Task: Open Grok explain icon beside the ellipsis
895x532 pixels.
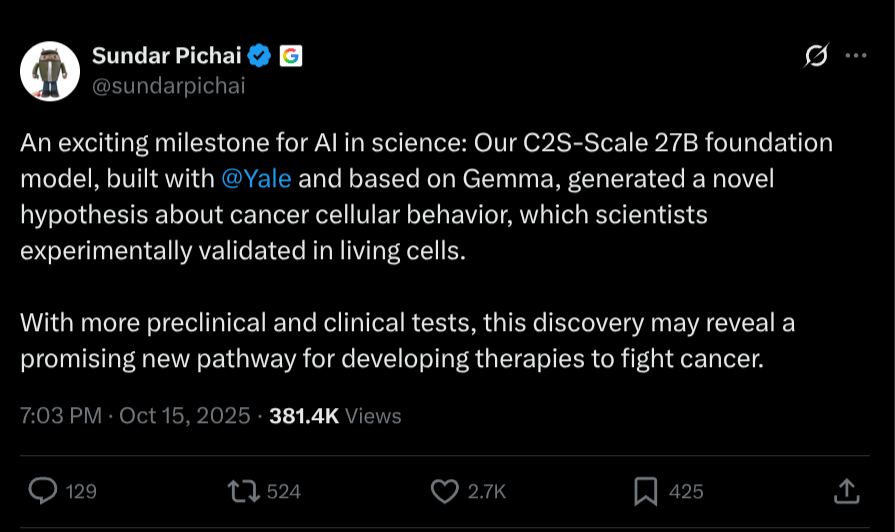Action: (816, 57)
